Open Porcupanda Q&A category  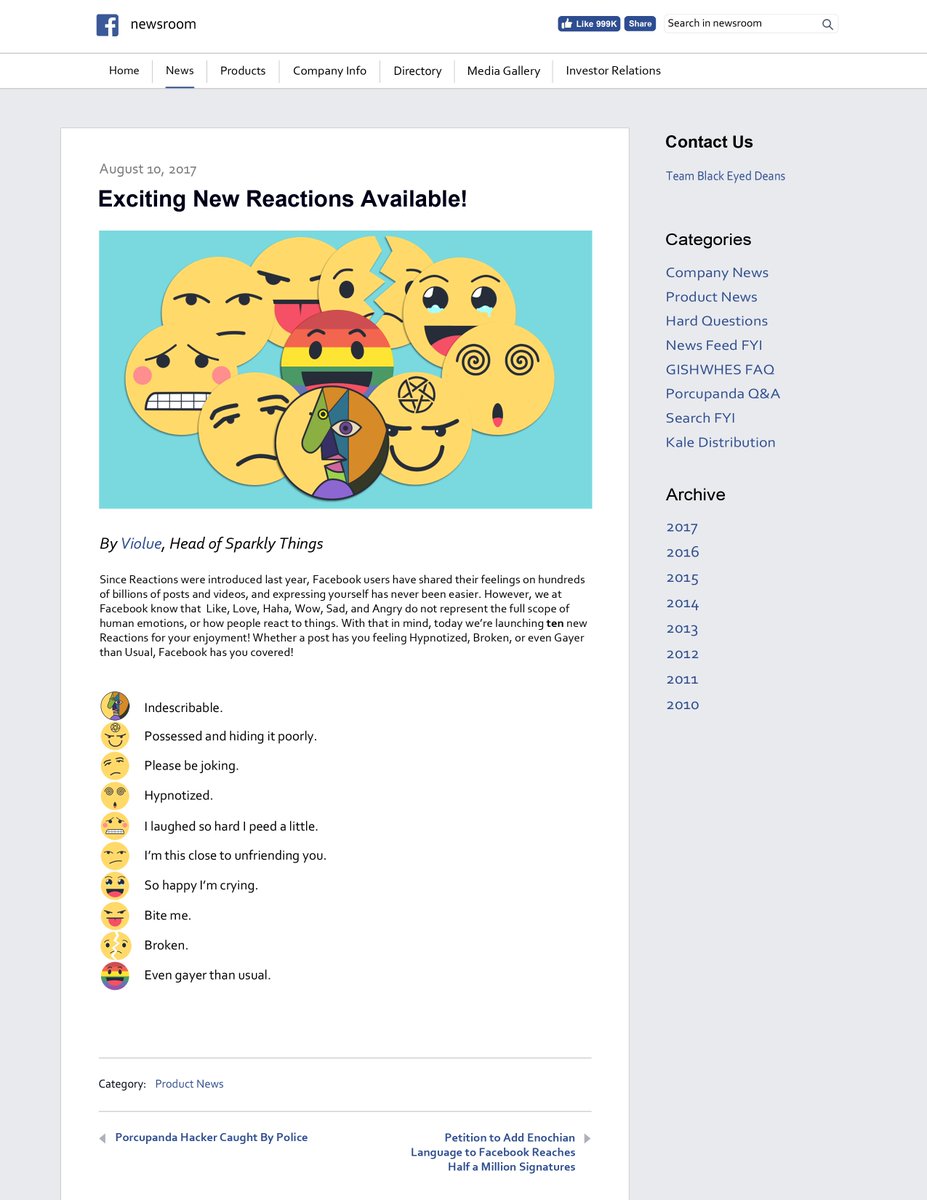[723, 393]
